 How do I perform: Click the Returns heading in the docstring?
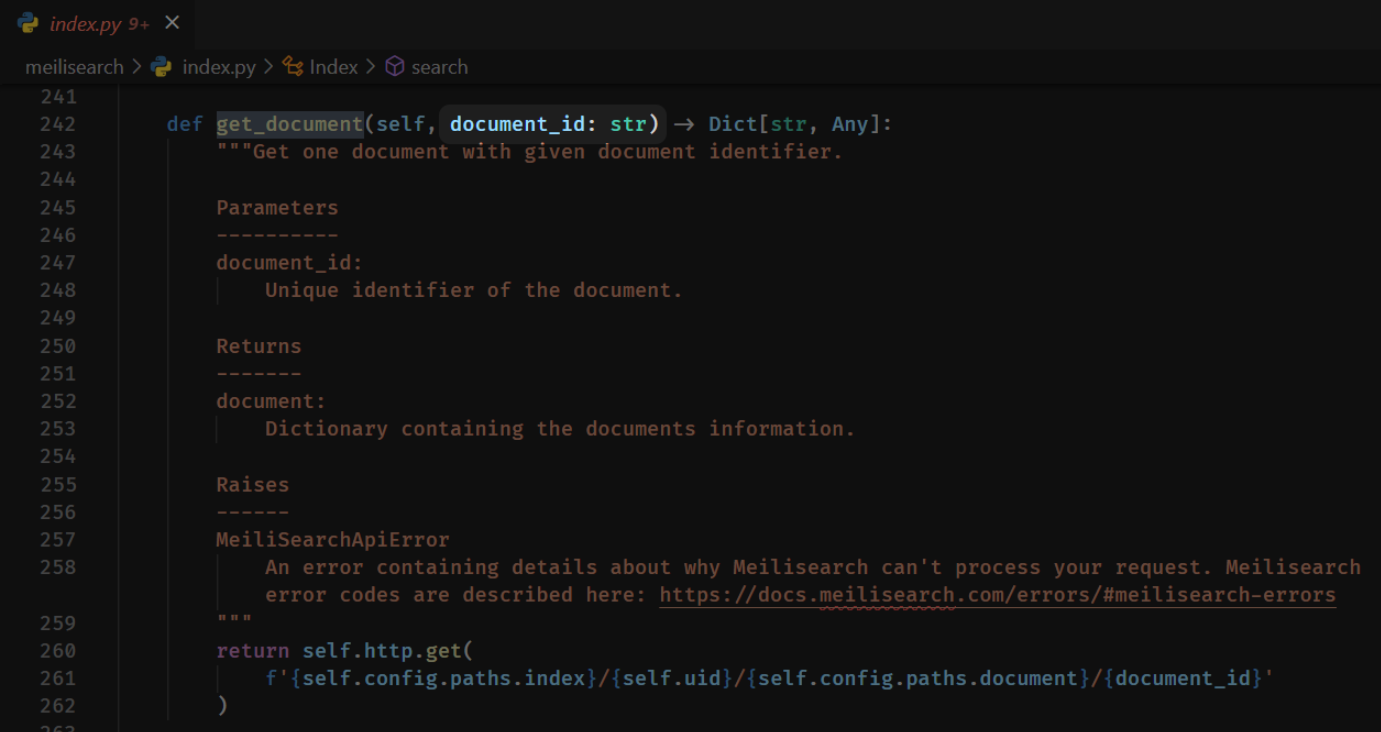tap(258, 346)
